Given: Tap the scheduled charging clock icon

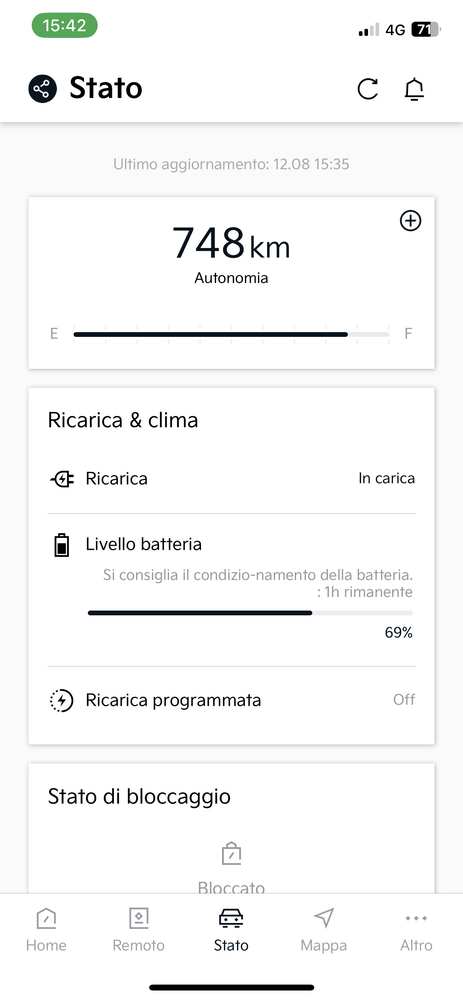Looking at the screenshot, I should [x=61, y=700].
